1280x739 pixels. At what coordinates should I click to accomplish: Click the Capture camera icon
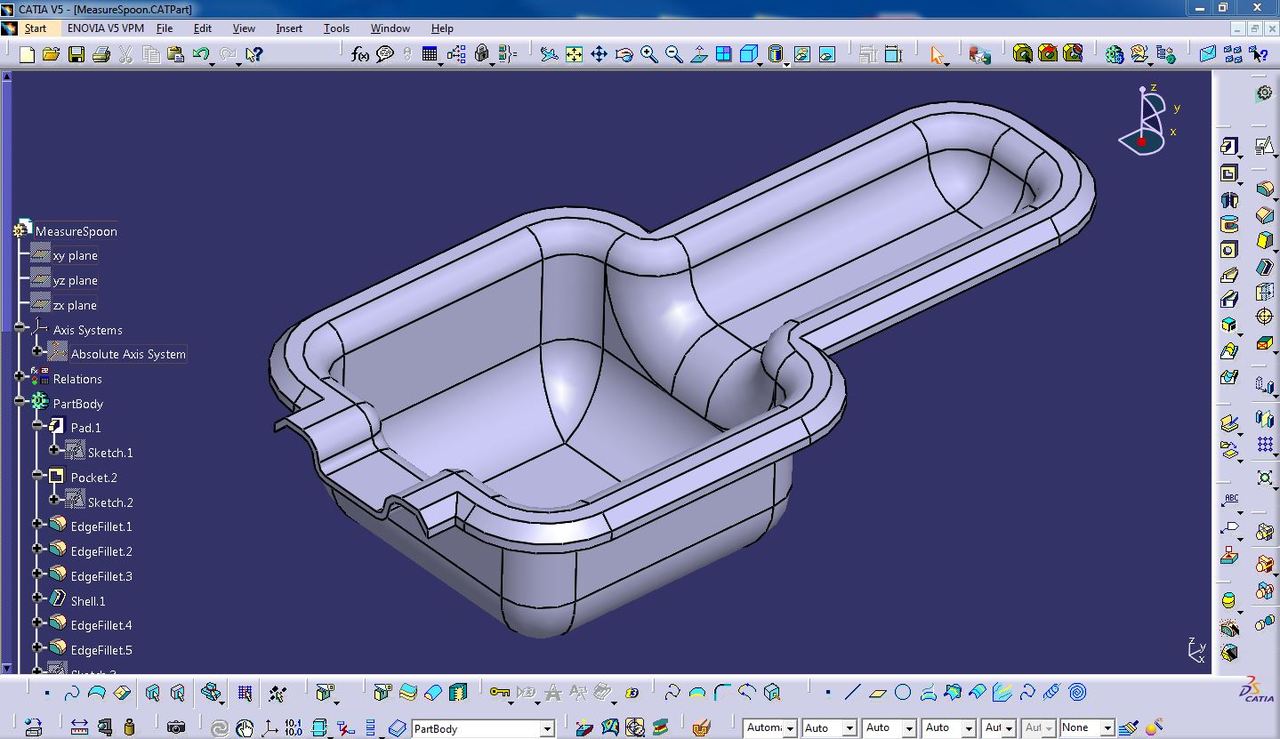pos(176,726)
